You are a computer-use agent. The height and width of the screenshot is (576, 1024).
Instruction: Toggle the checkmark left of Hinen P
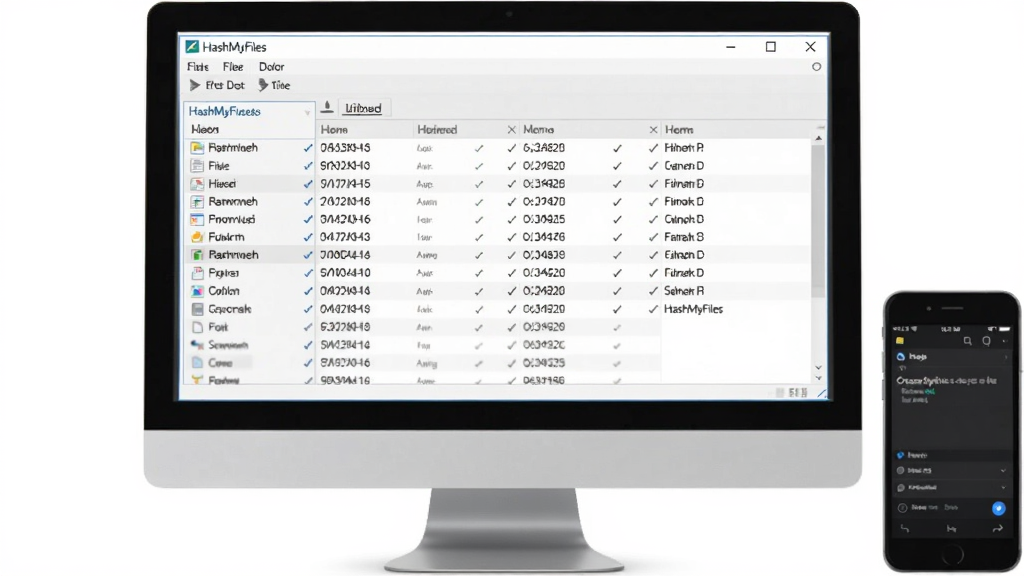pos(653,148)
